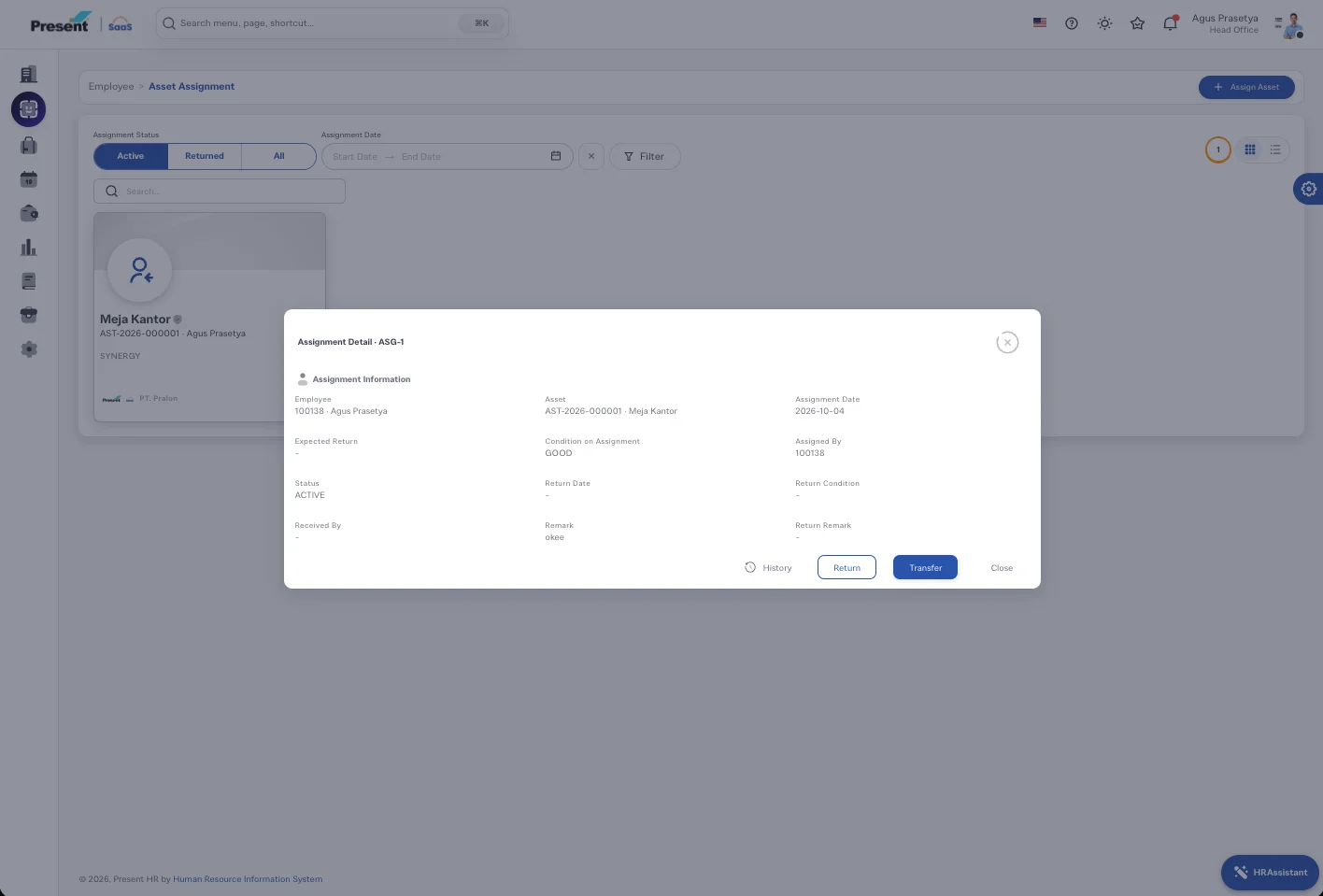Close the Assignment Detail dialog with X
Viewport: 1323px width, 896px height.
[x=1007, y=343]
